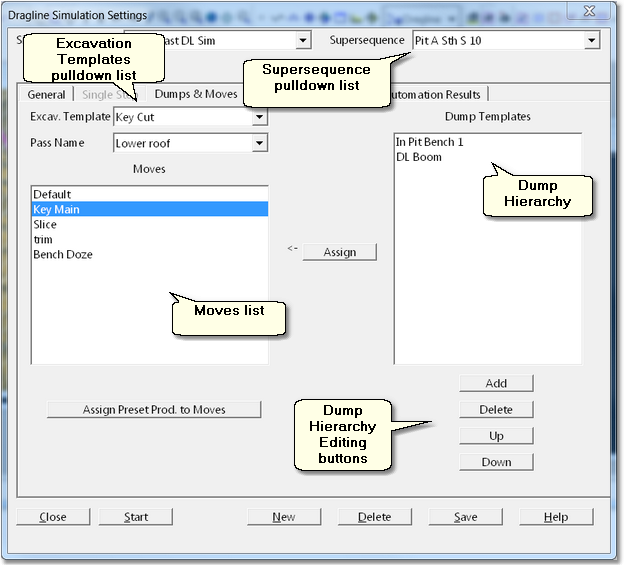This screenshot has height=567, width=624.
Task: Select the trim move
Action: (150, 240)
